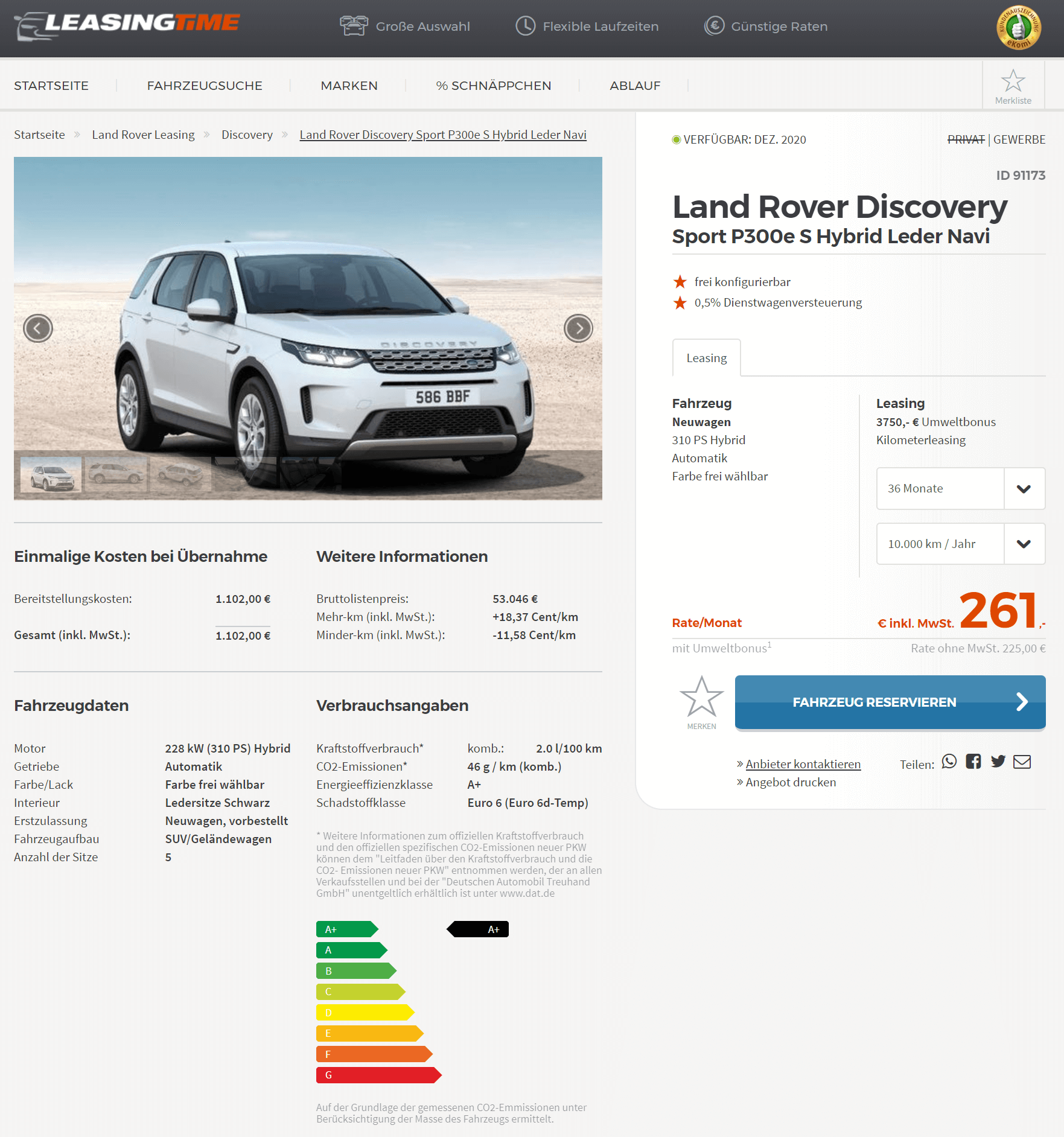1064x1137 pixels.
Task: Click the Große Auswahl cars icon
Action: (x=354, y=26)
